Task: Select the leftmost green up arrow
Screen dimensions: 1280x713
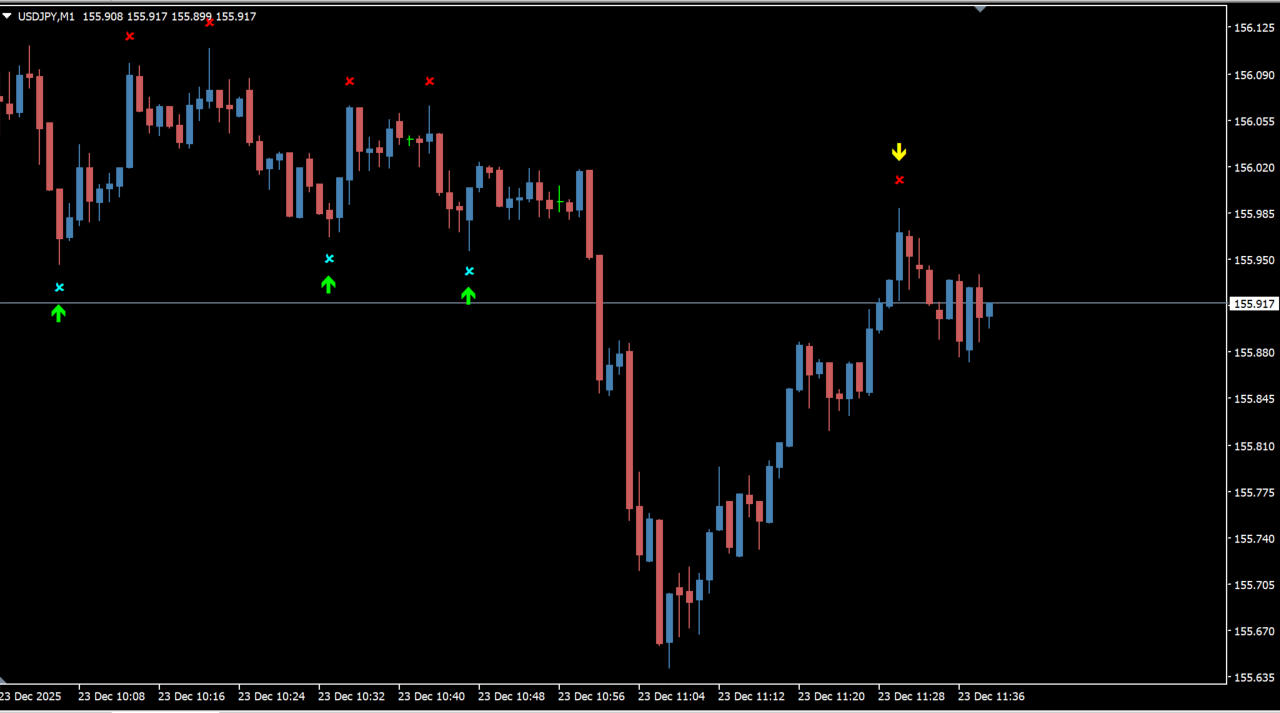Action: 58,313
